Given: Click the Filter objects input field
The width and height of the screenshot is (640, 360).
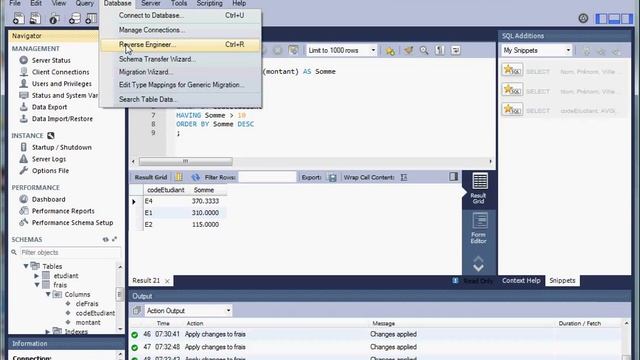Looking at the screenshot, I should pyautogui.click(x=70, y=253).
